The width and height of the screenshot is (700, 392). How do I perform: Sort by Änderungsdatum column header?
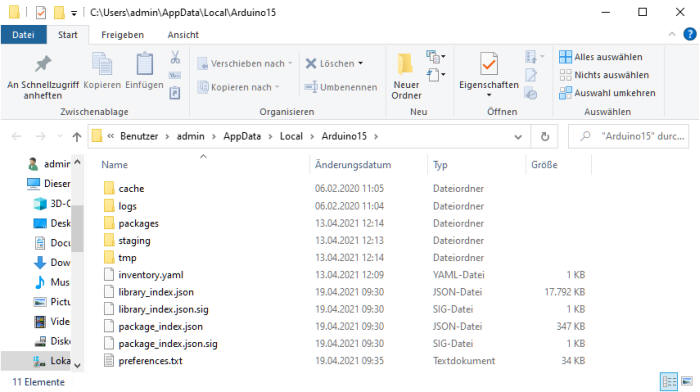coord(353,165)
